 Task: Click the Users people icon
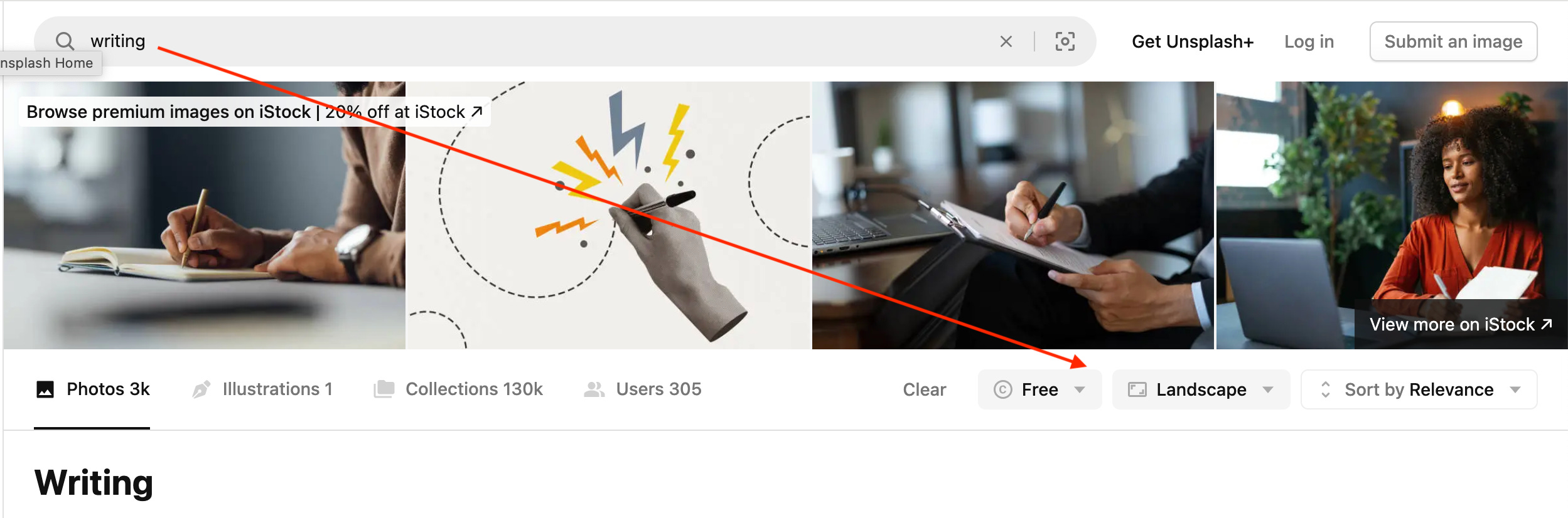coord(594,389)
